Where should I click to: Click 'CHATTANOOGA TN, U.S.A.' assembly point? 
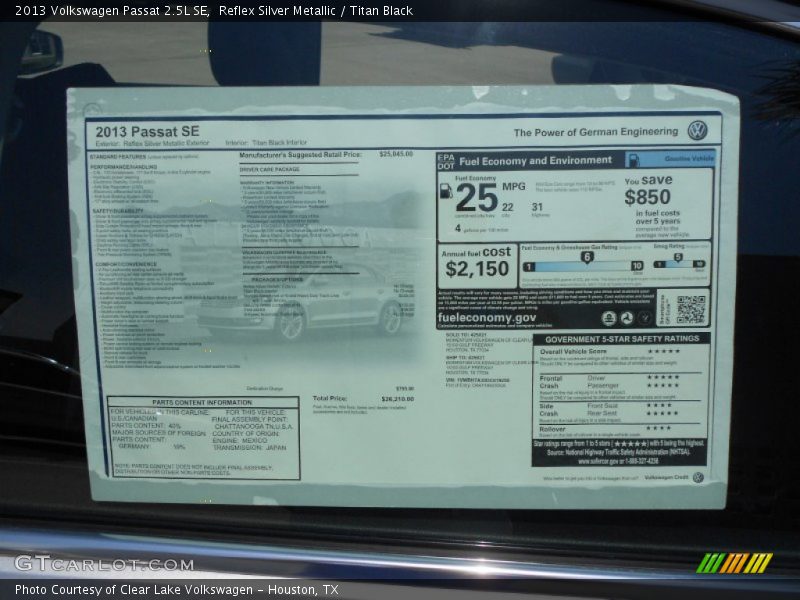pyautogui.click(x=254, y=427)
